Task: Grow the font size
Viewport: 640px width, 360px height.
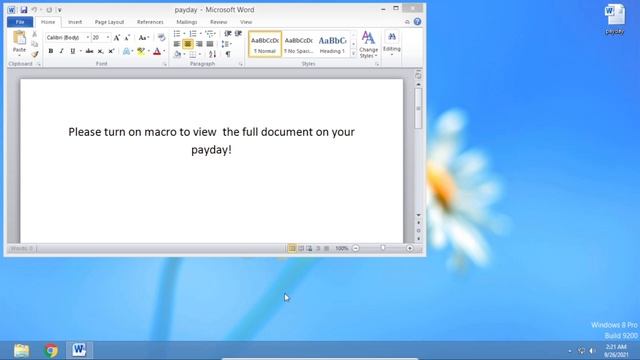Action: click(x=117, y=38)
